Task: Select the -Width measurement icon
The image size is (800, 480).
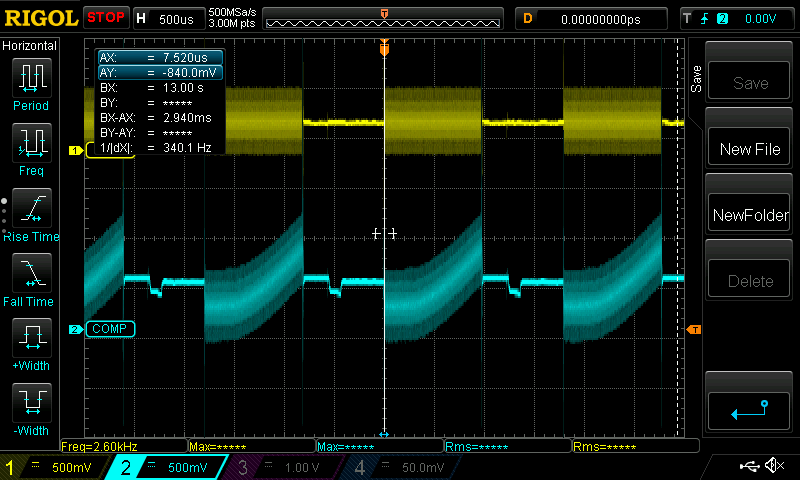Action: coord(32,402)
